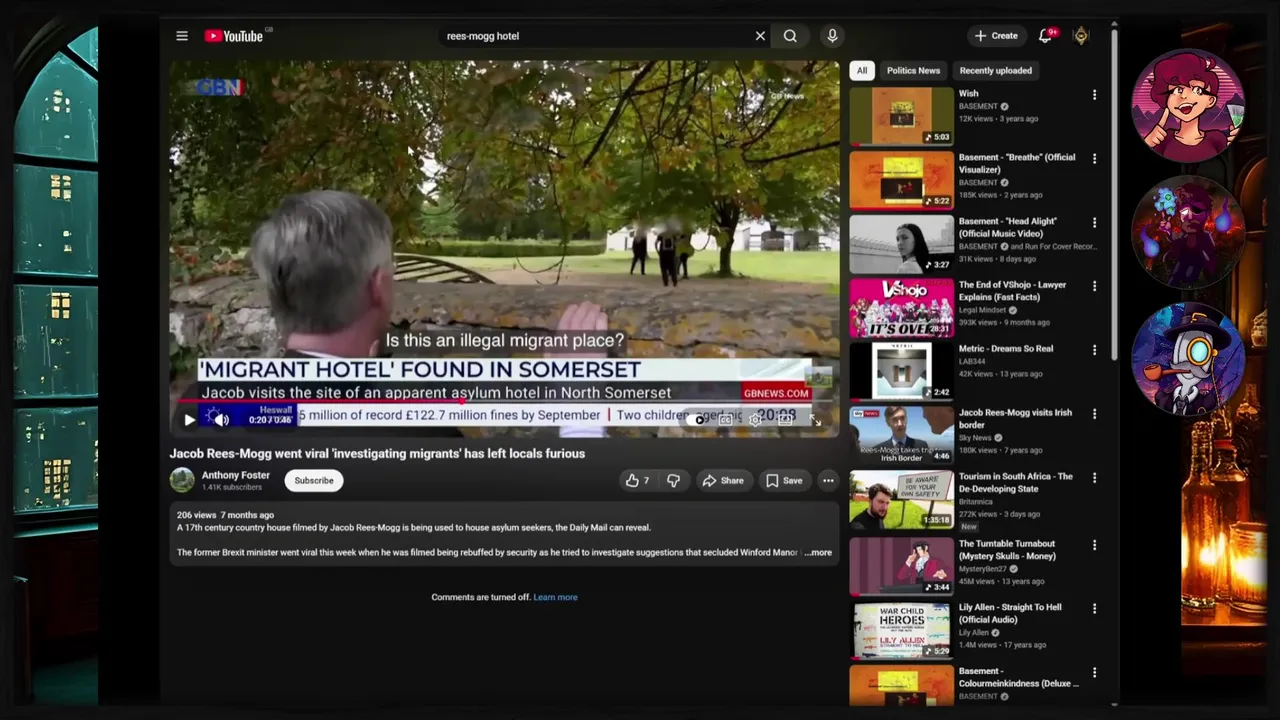This screenshot has height=720, width=1280.
Task: Open 'Basement - Head Alight' video title
Action: click(1008, 227)
